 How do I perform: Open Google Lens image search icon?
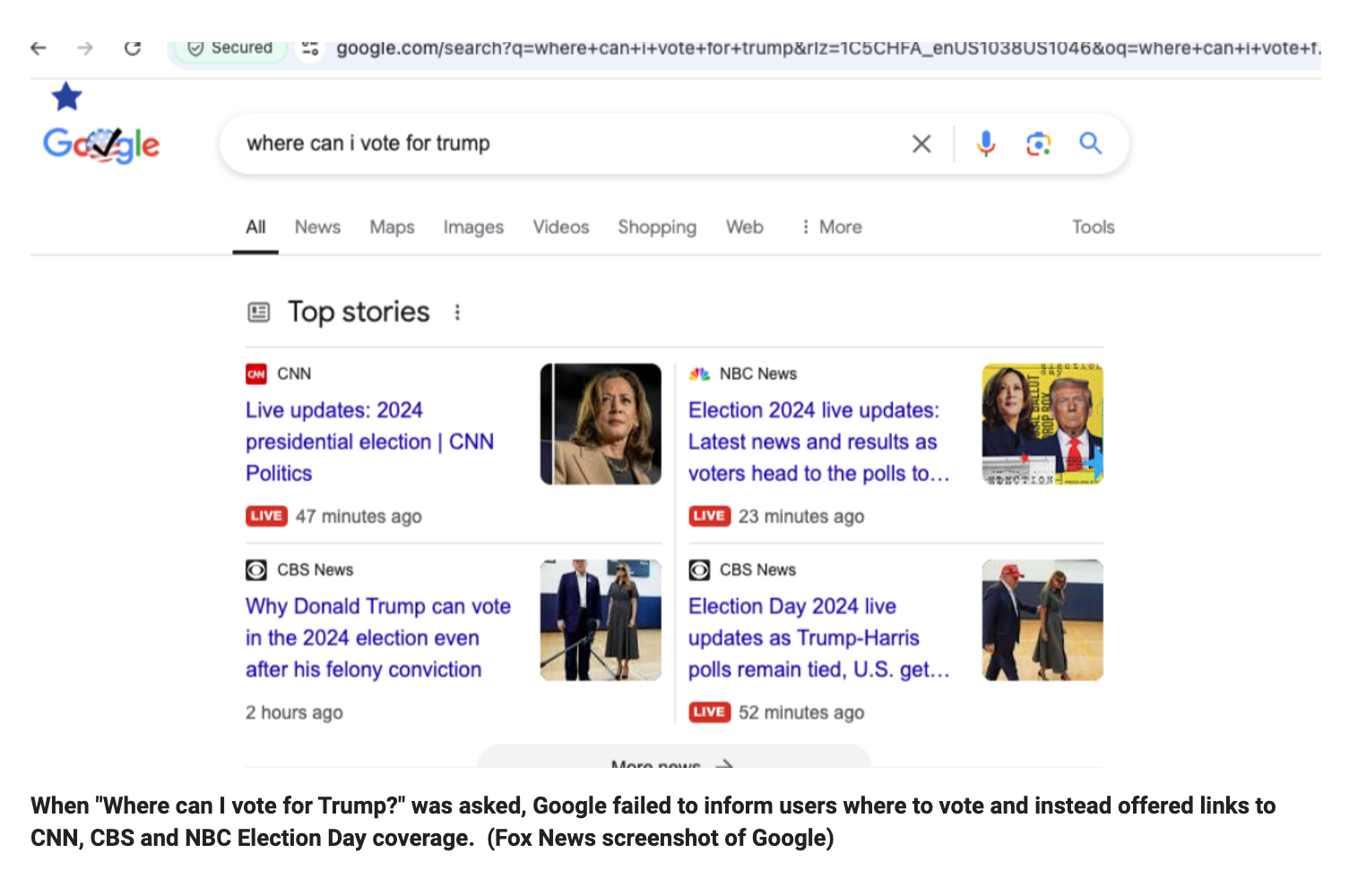[x=1038, y=143]
